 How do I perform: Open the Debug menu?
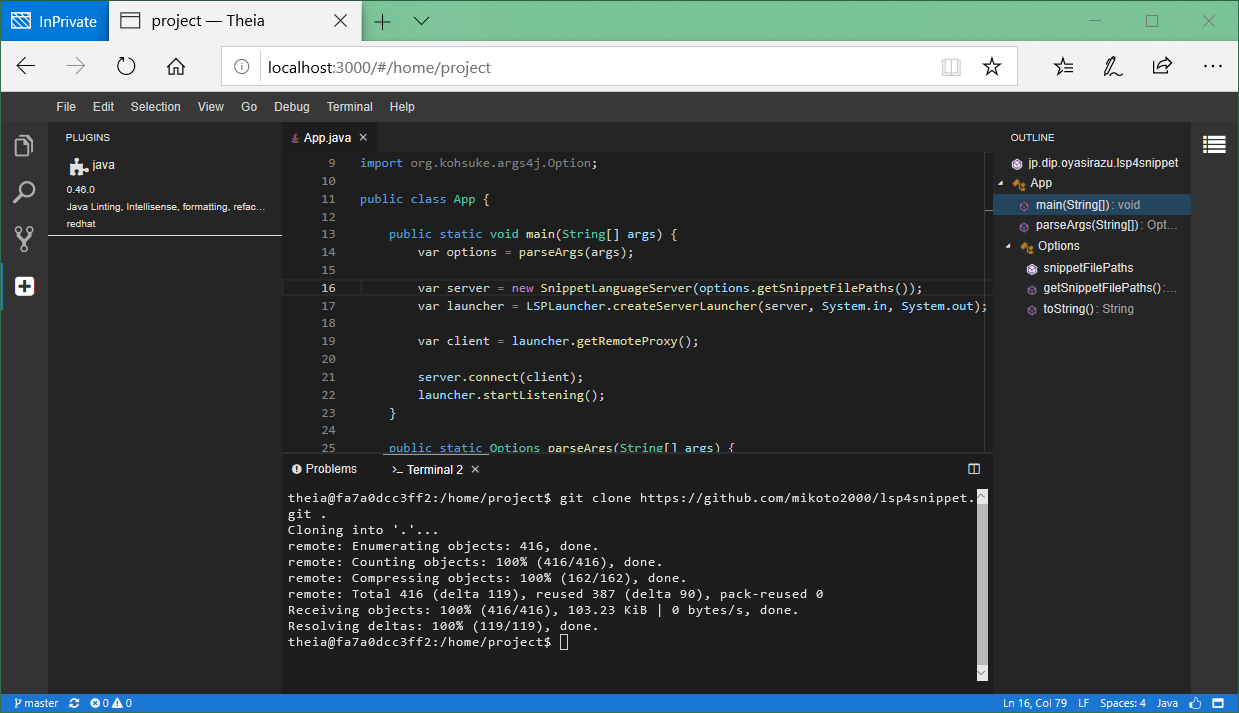coord(291,106)
